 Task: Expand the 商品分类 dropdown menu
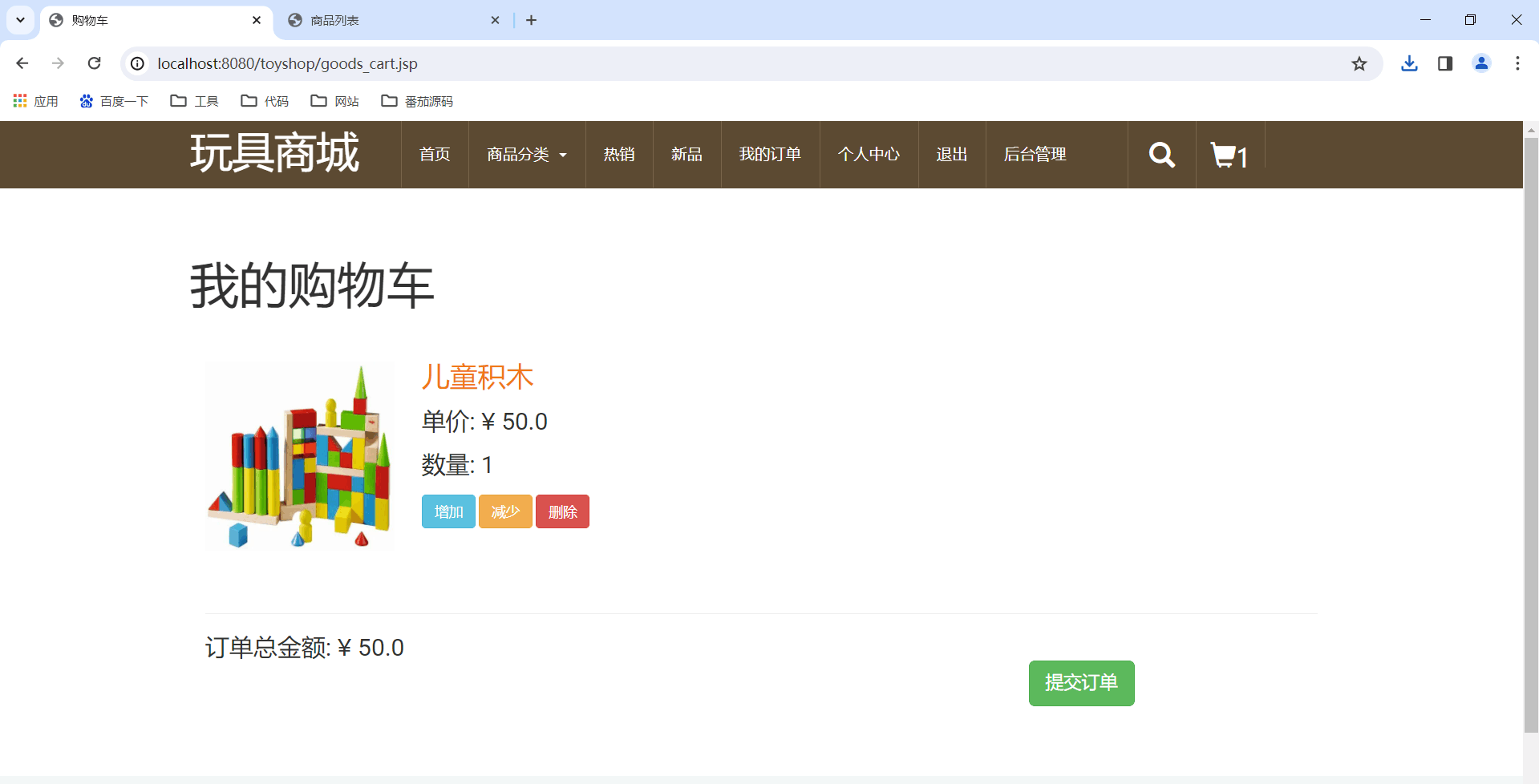(x=527, y=155)
